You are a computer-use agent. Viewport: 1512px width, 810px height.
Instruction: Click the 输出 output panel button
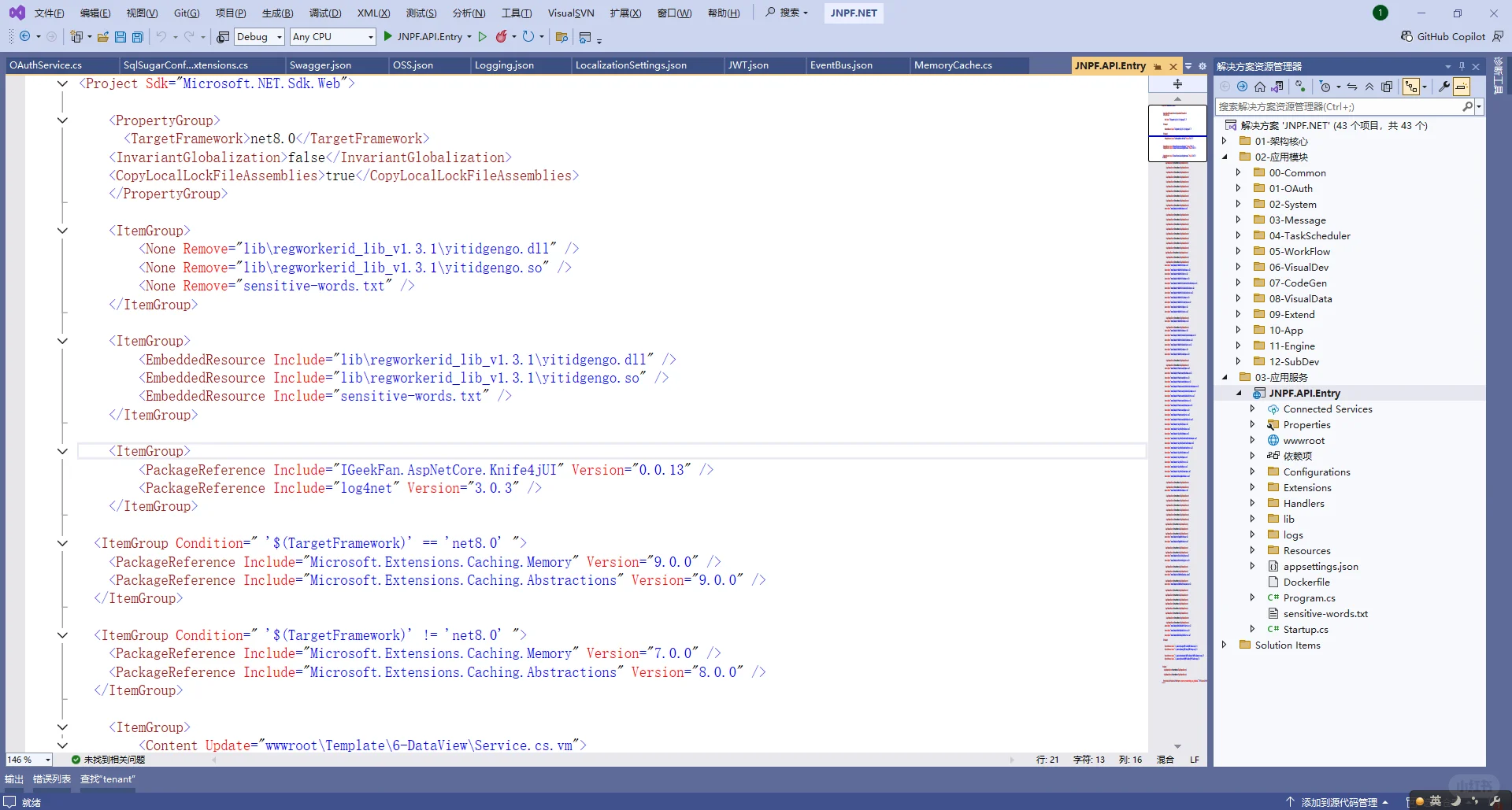pyautogui.click(x=14, y=779)
